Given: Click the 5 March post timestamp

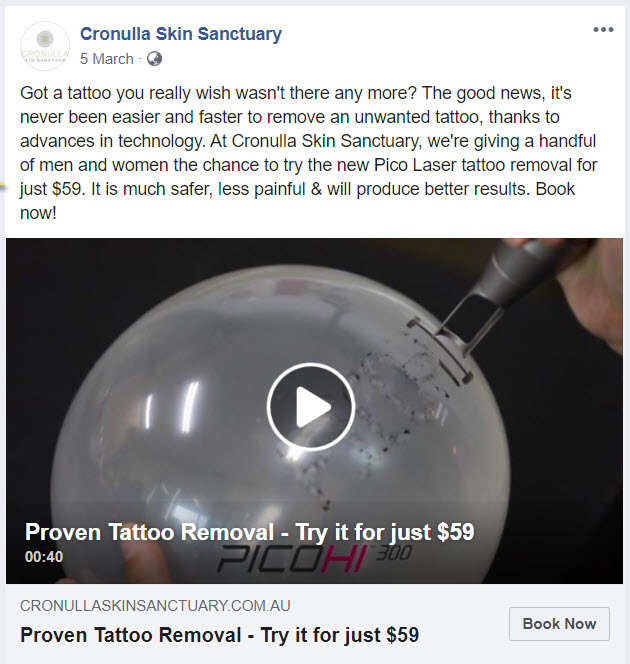Looking at the screenshot, I should pyautogui.click(x=107, y=59).
